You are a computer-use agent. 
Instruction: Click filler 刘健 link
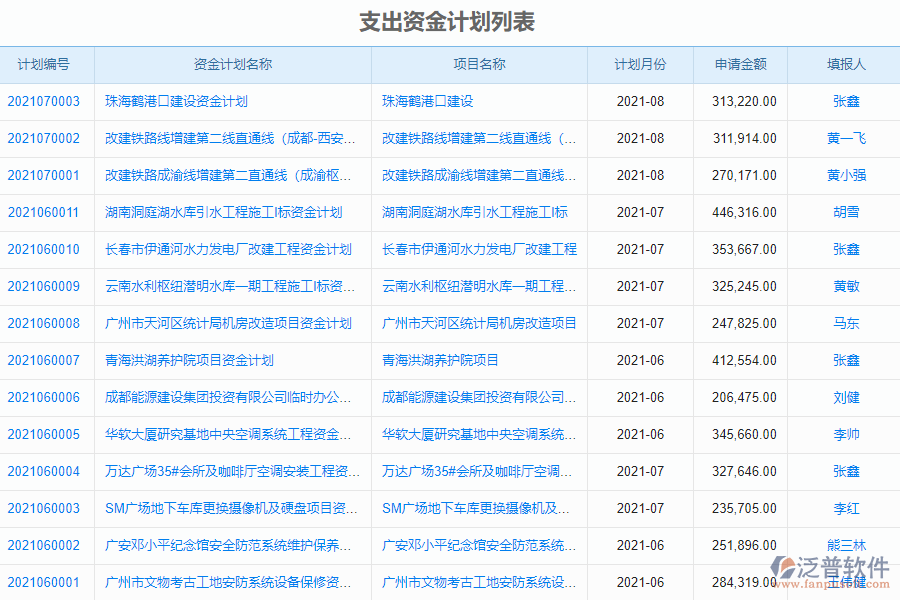click(845, 397)
